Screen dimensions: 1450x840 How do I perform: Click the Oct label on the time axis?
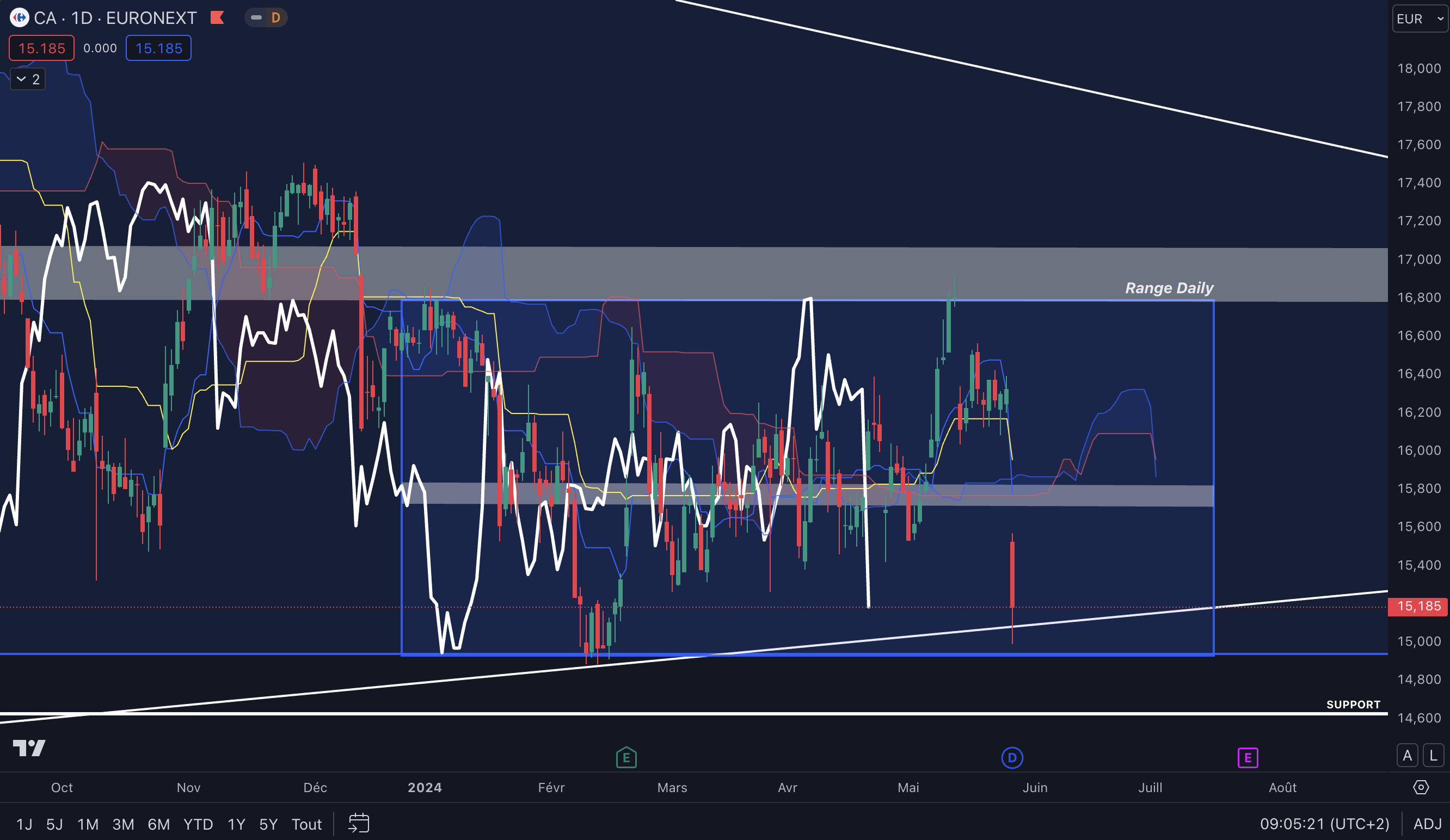(x=62, y=788)
